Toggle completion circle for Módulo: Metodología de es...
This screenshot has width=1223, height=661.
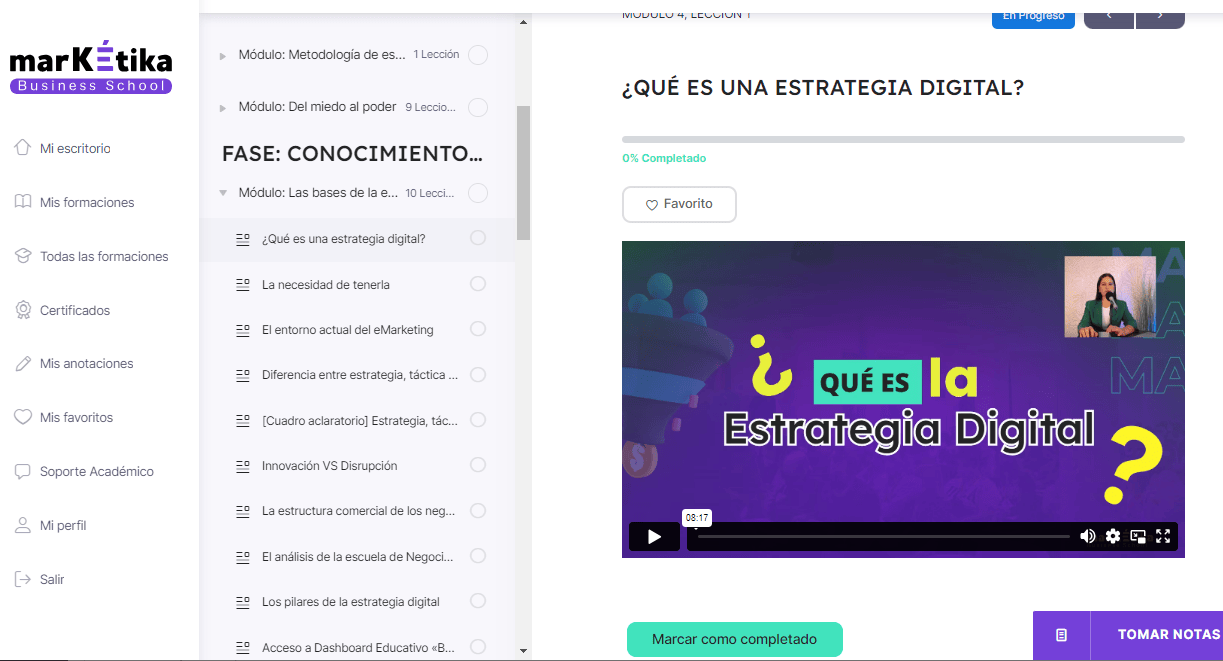point(478,55)
